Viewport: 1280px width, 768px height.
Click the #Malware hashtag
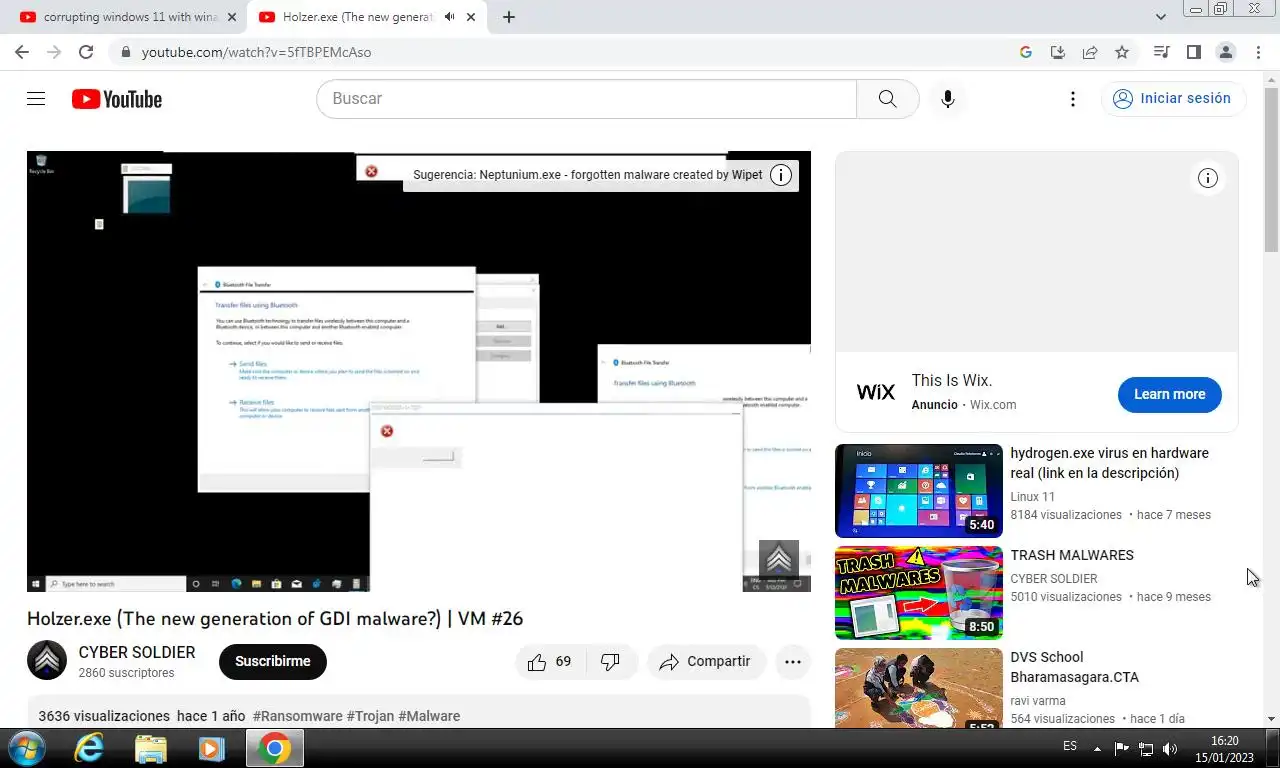coord(429,716)
